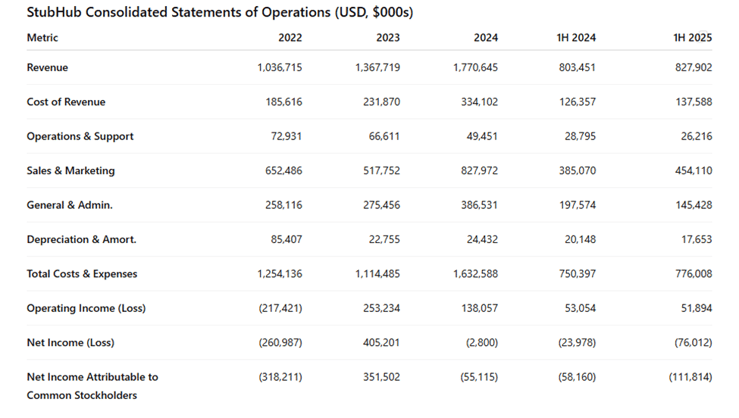The width and height of the screenshot is (739, 418).
Task: Click depreciation cell 24,432
Action: coord(482,239)
